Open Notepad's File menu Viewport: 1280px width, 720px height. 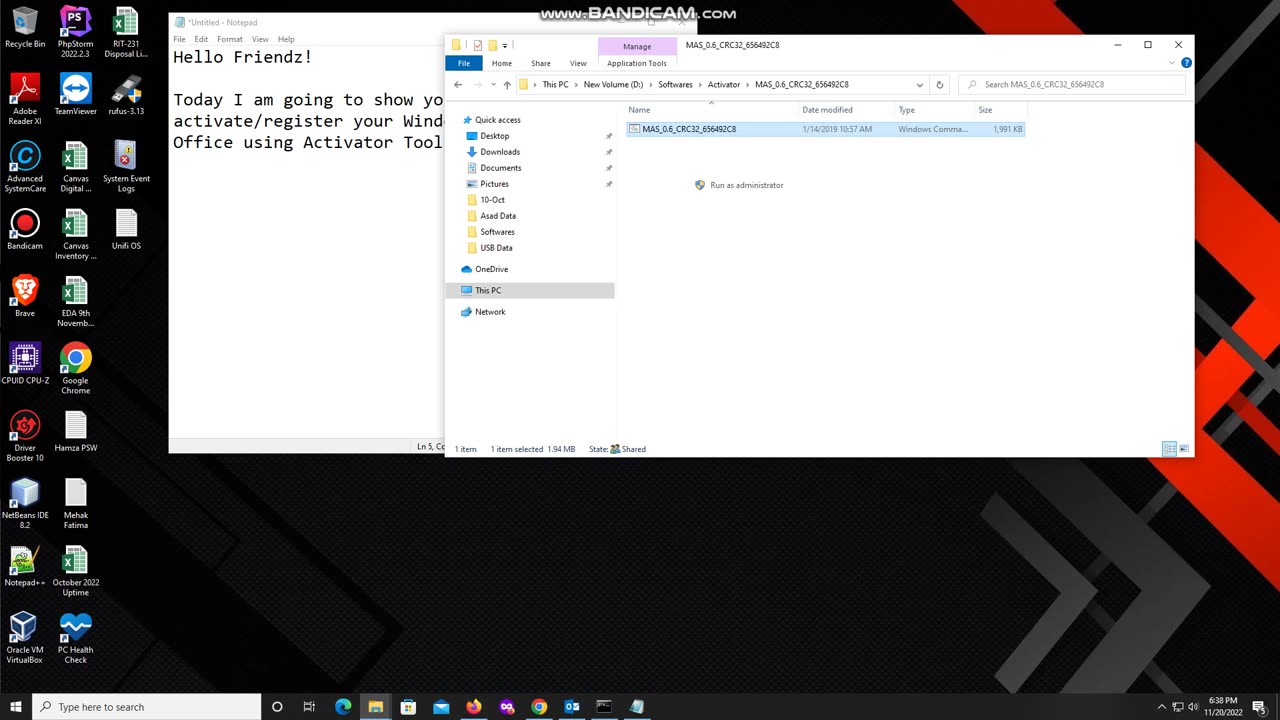(179, 39)
